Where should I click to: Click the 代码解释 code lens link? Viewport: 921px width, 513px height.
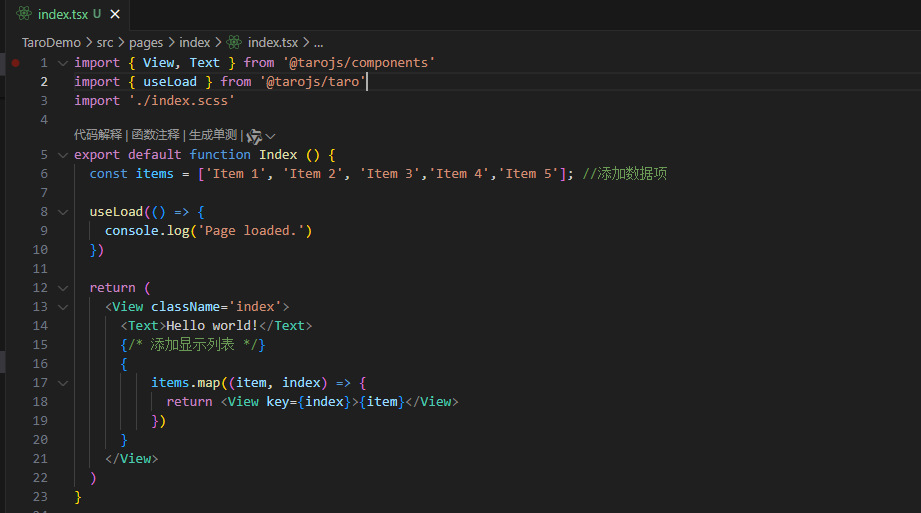[x=98, y=135]
